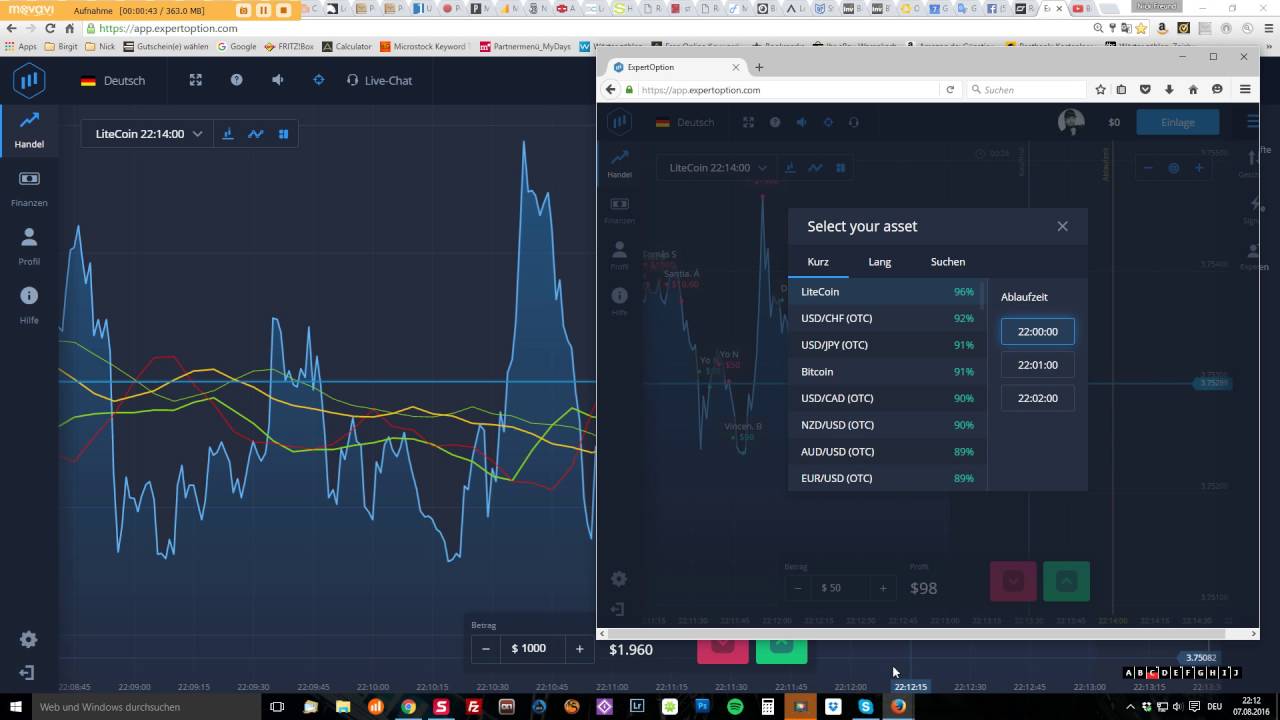Open Spotify from the taskbar
This screenshot has height=720, width=1280.
click(x=735, y=707)
